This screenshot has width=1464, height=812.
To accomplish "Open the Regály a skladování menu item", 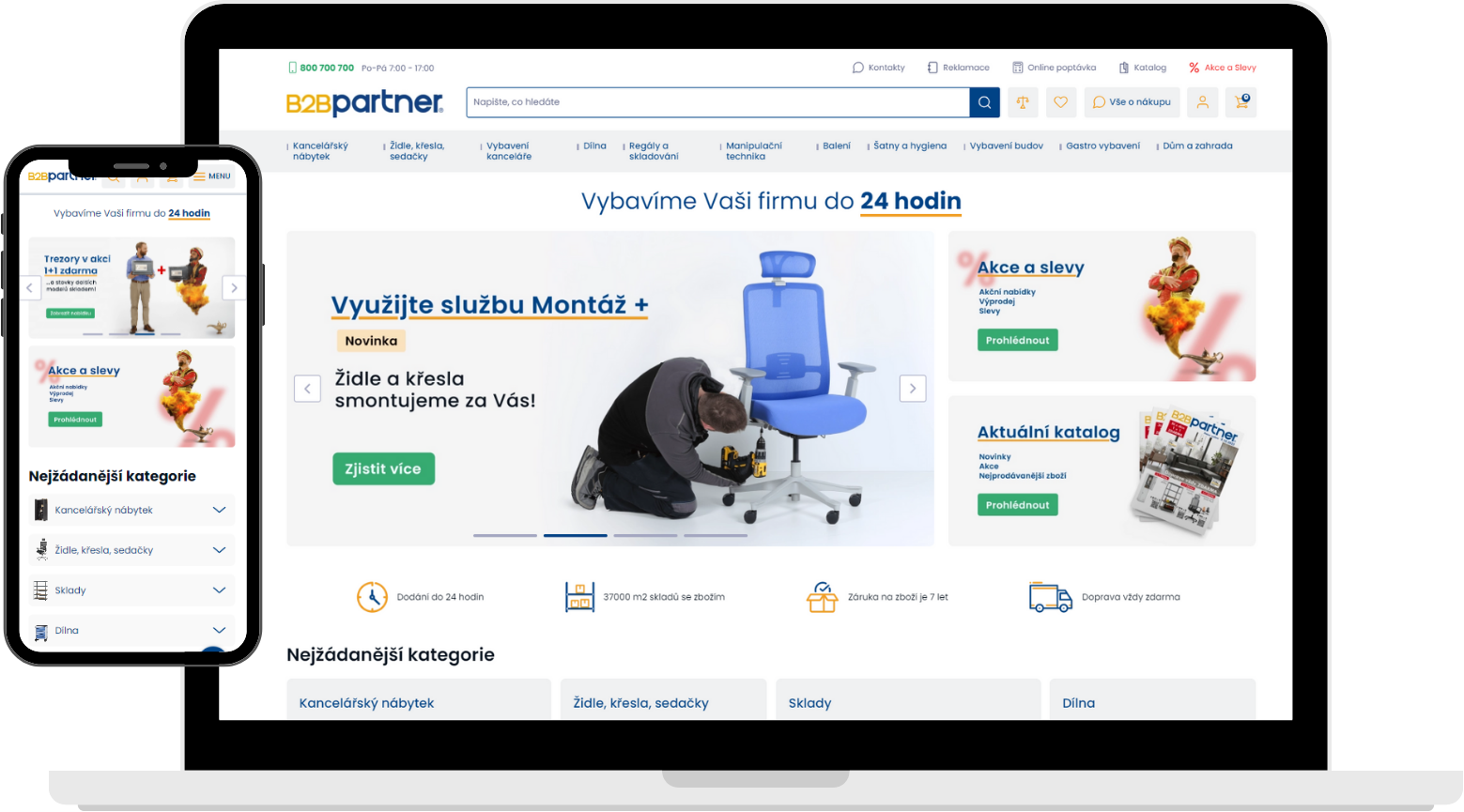I will pyautogui.click(x=654, y=151).
